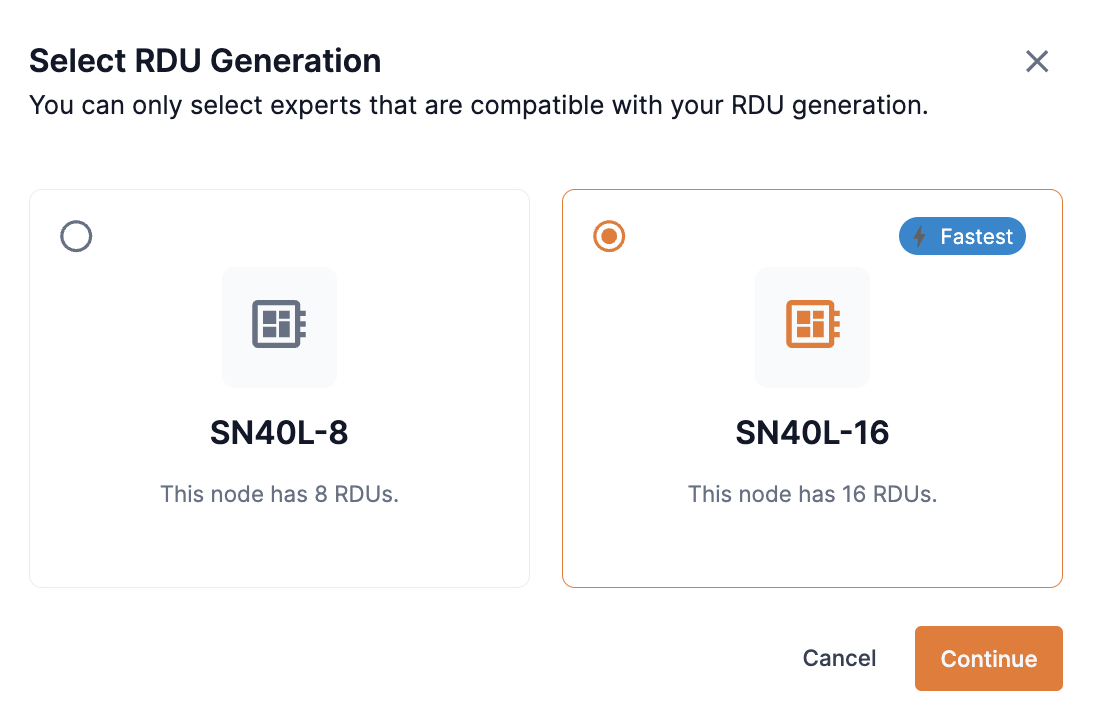Click the empty area of the SN40L-8 card
The height and width of the screenshot is (722, 1094).
[x=279, y=550]
